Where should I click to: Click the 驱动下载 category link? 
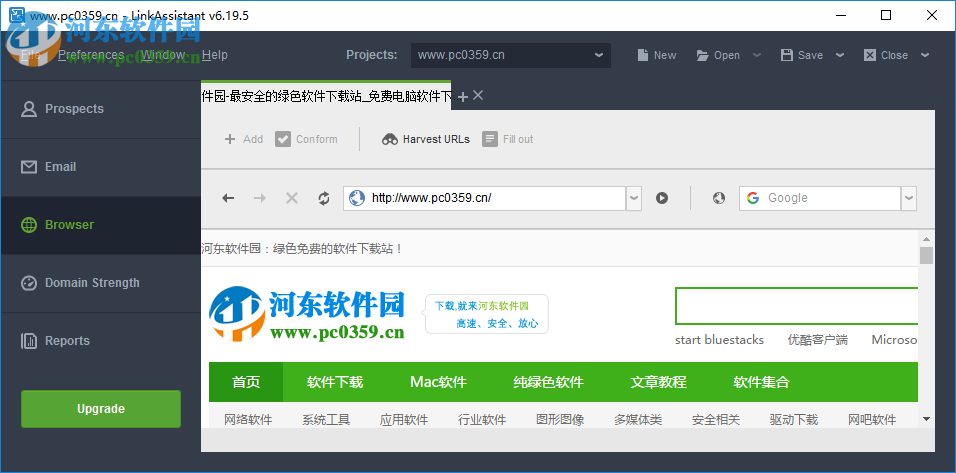794,419
